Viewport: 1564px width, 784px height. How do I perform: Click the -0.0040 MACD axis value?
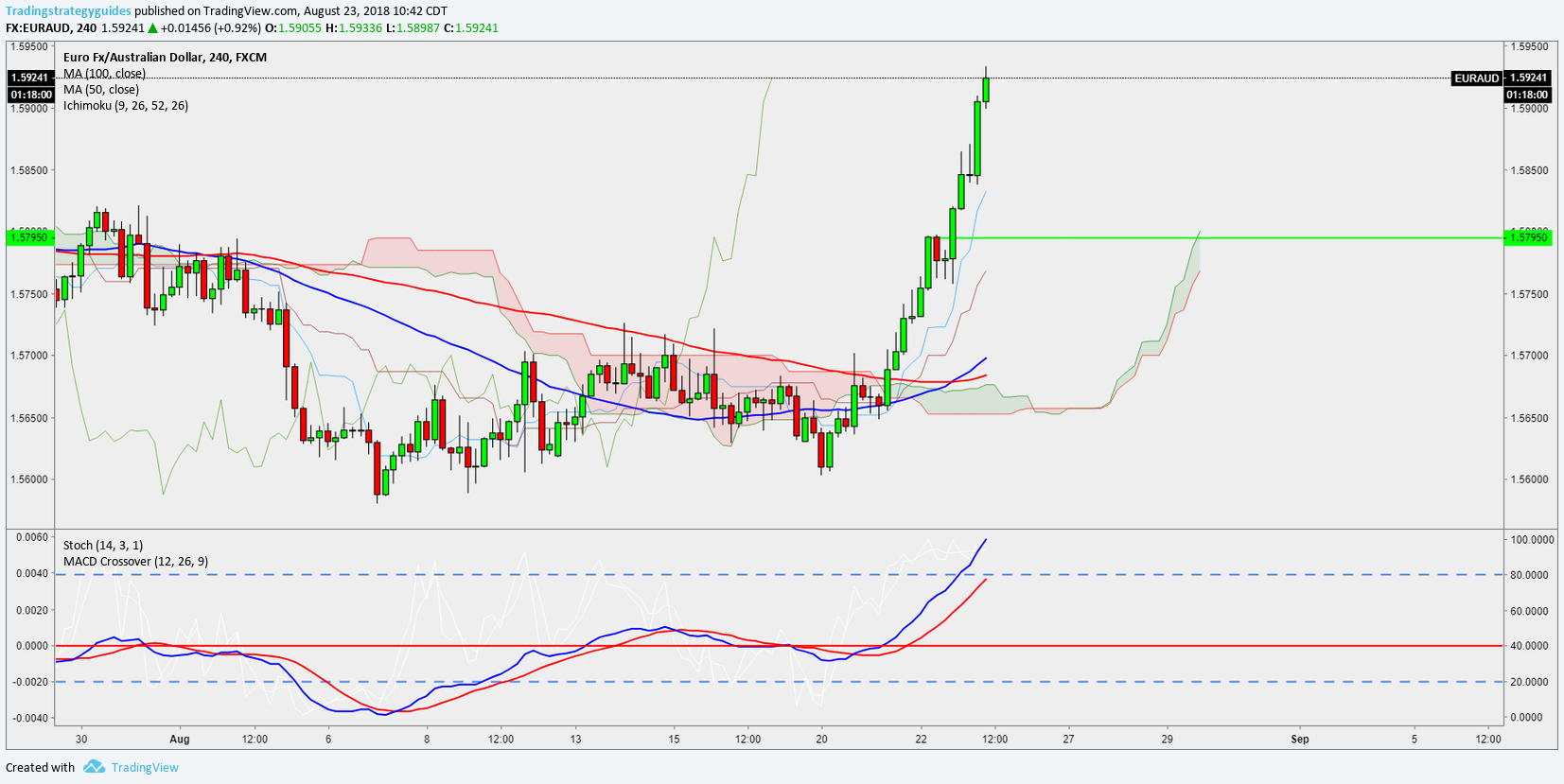[28, 718]
